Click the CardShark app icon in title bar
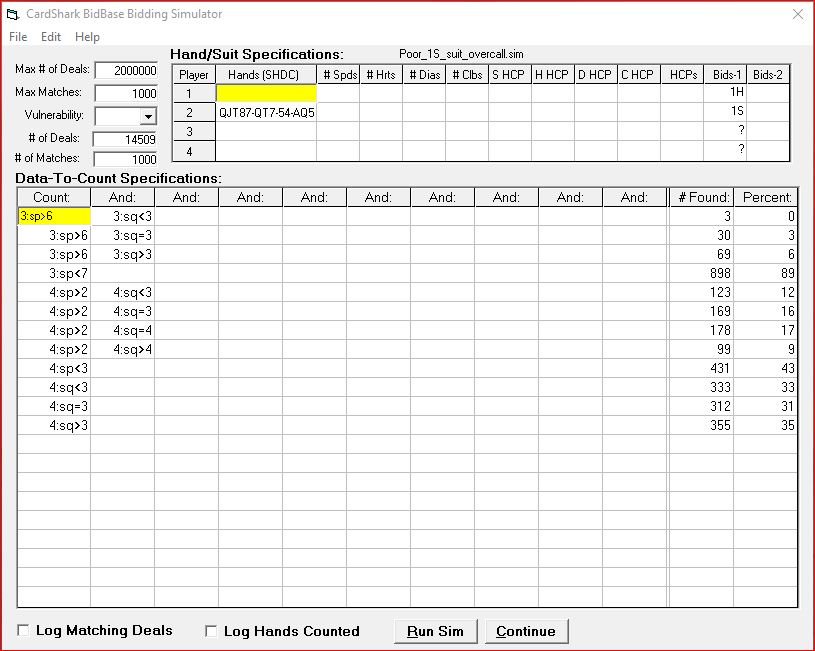 [13, 14]
